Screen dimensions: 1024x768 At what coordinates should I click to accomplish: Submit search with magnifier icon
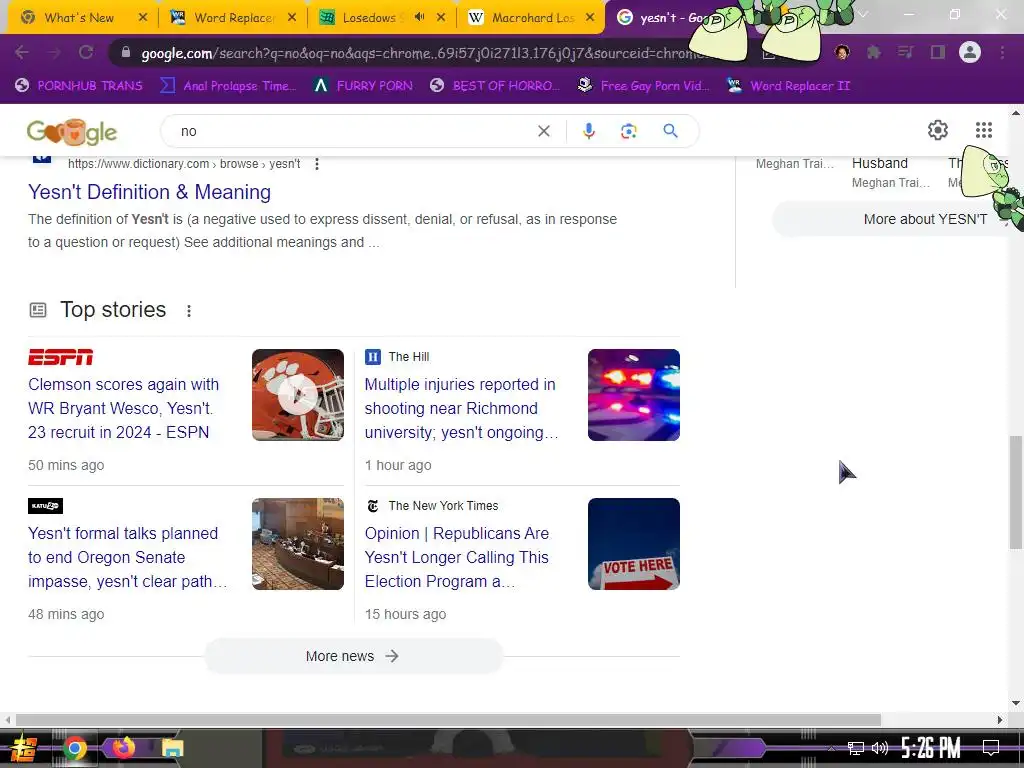click(x=670, y=131)
